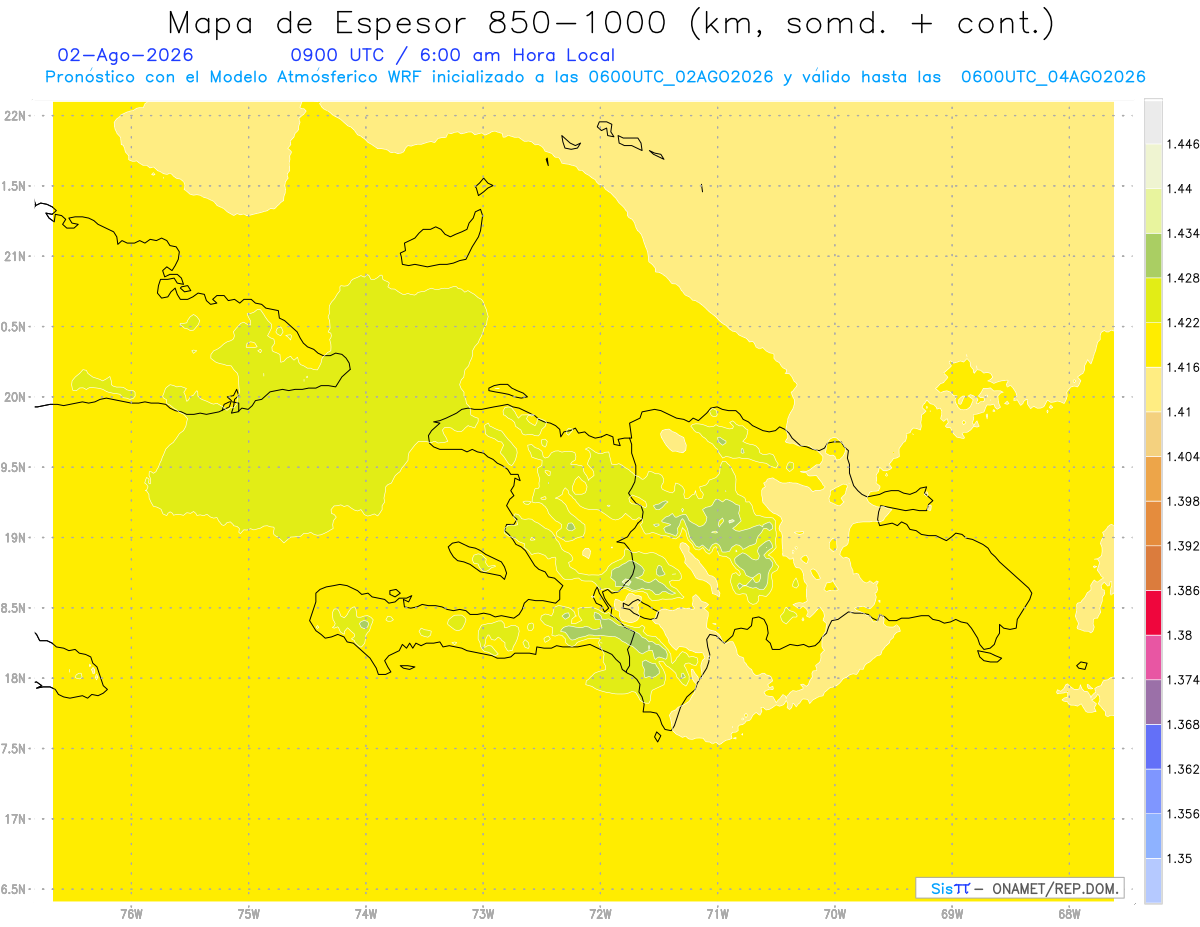The width and height of the screenshot is (1200, 927).
Task: Click the legend value '1.422'
Action: click(x=1183, y=323)
